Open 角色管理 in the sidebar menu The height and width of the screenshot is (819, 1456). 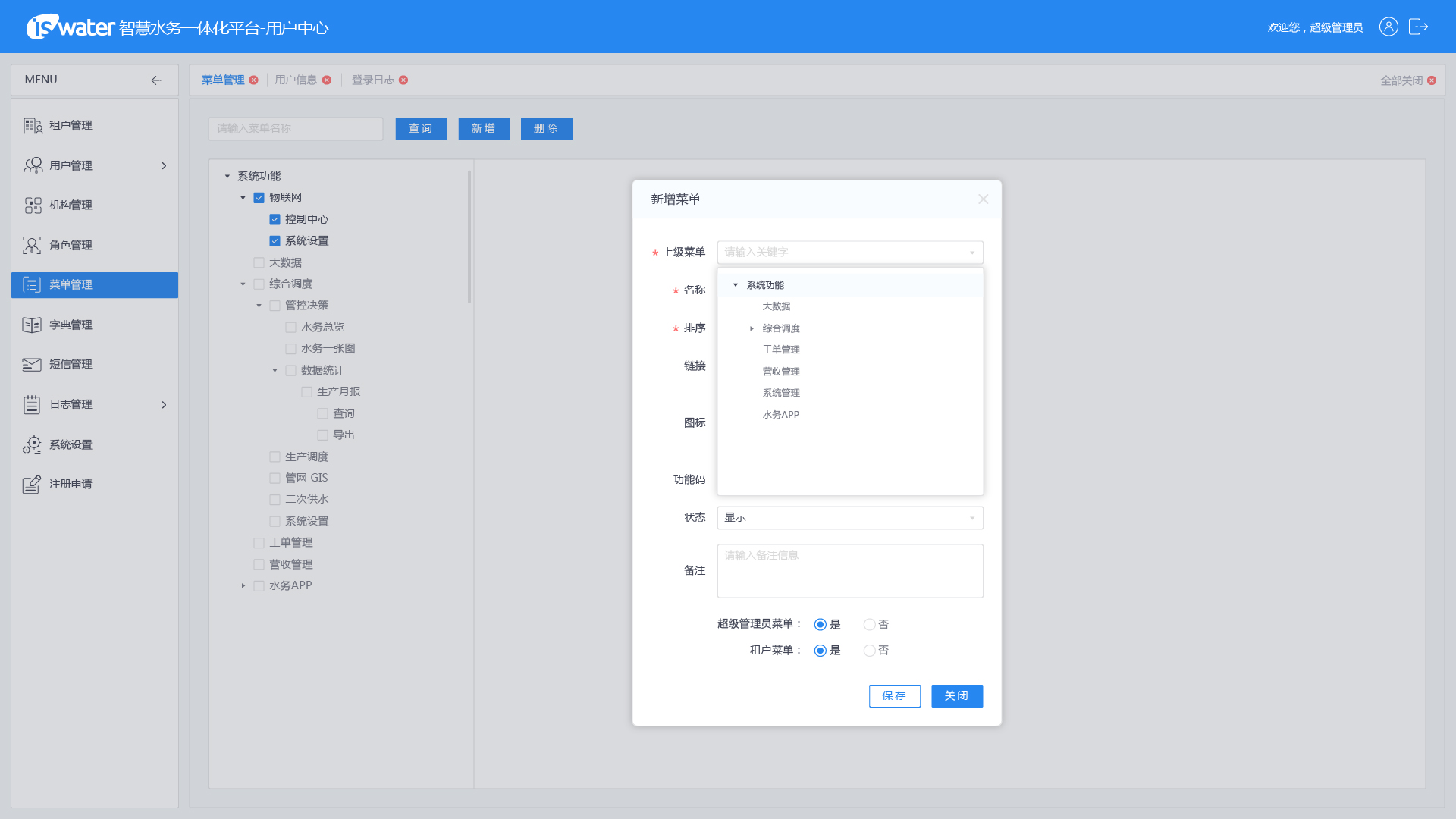[95, 245]
